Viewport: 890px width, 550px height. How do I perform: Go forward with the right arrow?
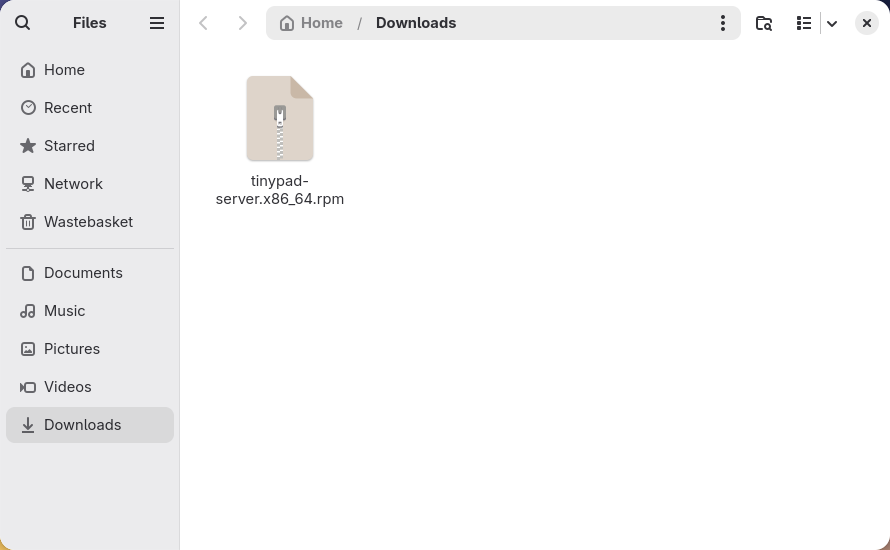pos(242,23)
